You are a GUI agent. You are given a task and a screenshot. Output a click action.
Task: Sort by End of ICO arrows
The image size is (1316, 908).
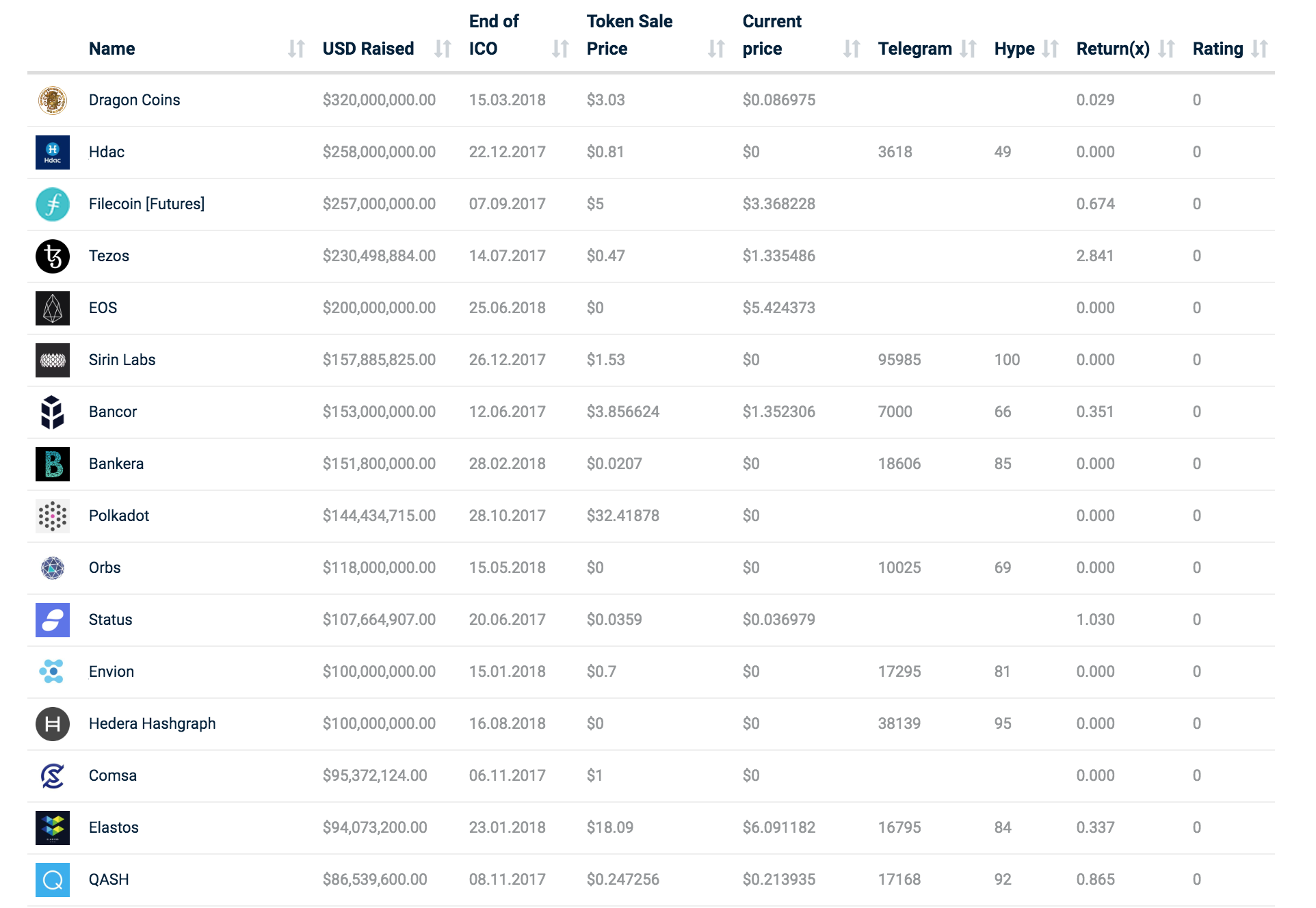560,49
